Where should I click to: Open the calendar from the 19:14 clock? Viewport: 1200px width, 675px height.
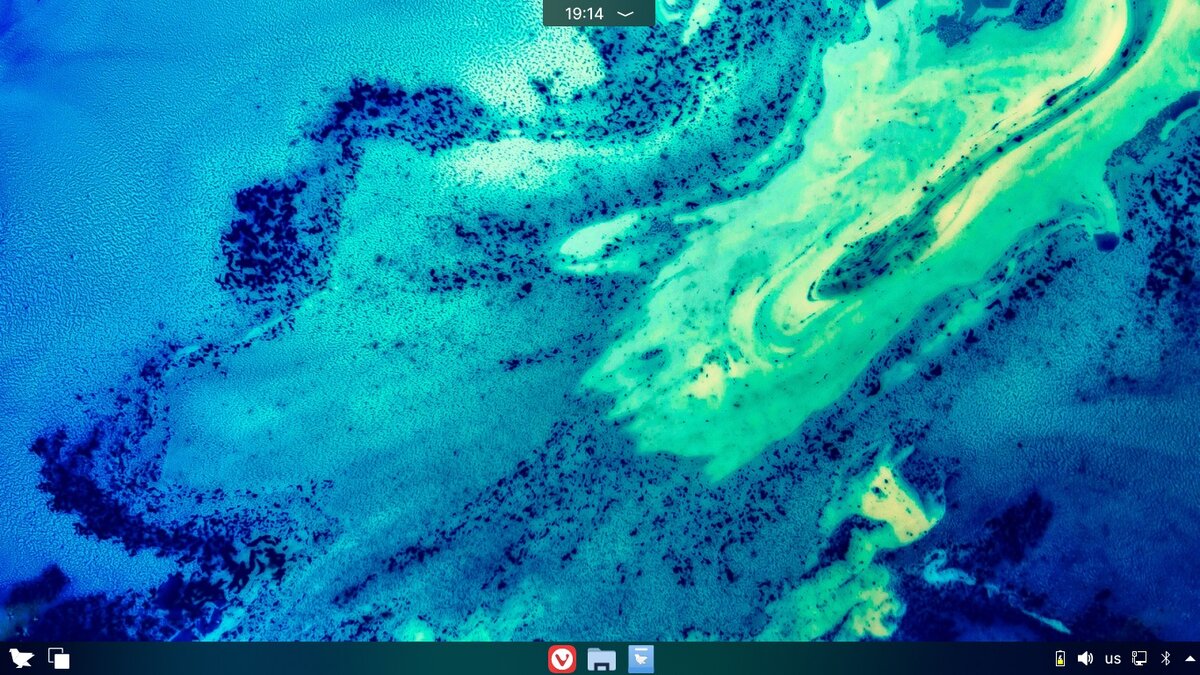click(583, 13)
